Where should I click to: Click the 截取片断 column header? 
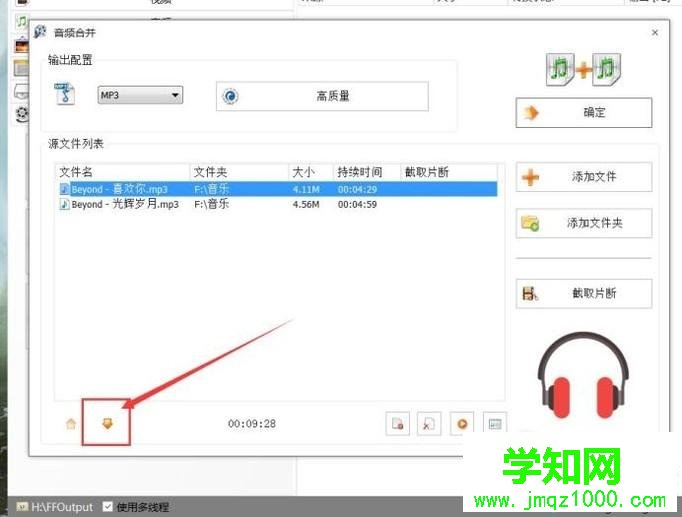coord(449,172)
